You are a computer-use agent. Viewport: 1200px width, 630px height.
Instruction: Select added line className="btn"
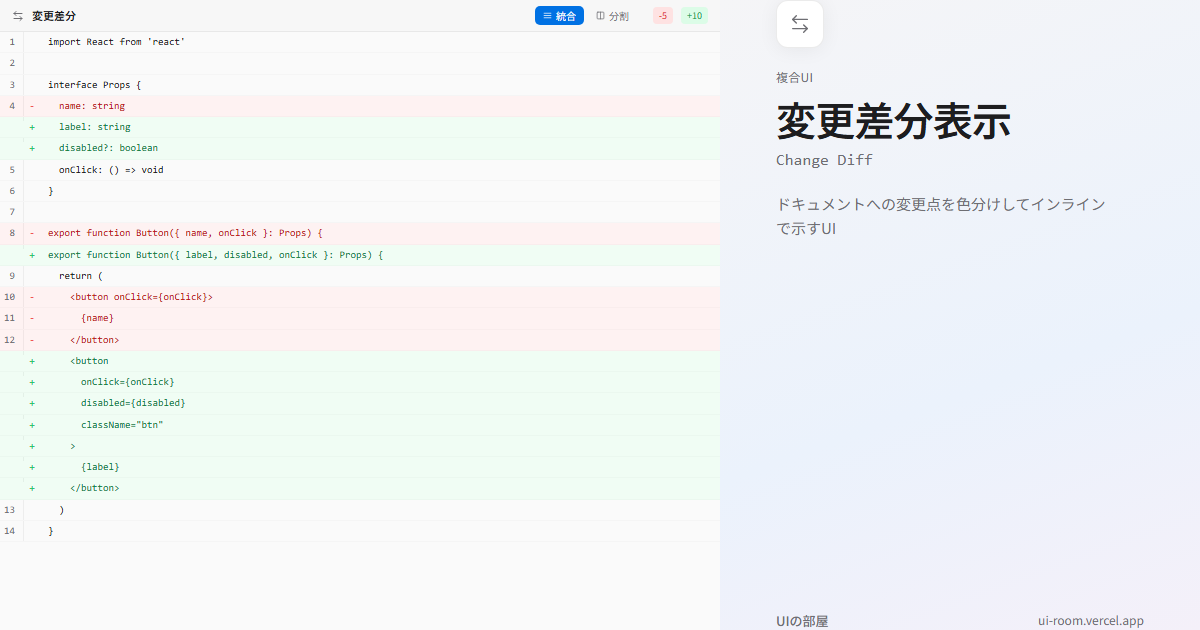pos(360,425)
